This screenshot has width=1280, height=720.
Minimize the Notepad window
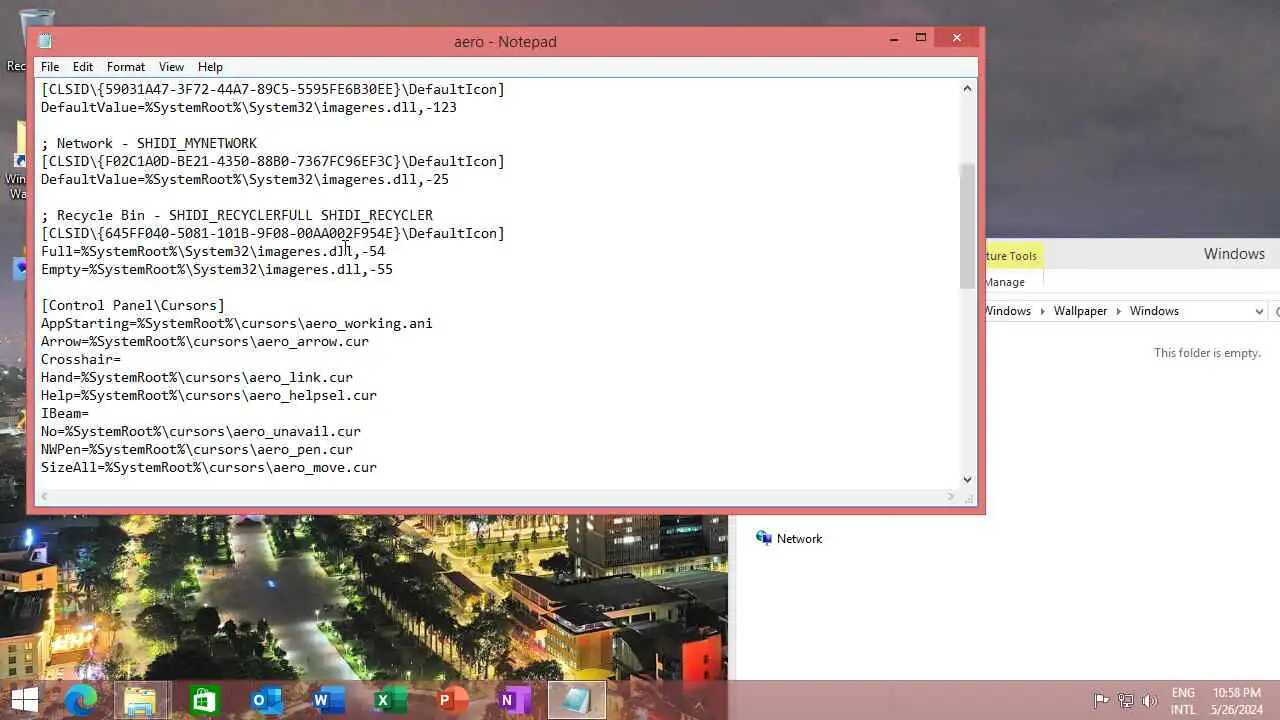(x=894, y=39)
